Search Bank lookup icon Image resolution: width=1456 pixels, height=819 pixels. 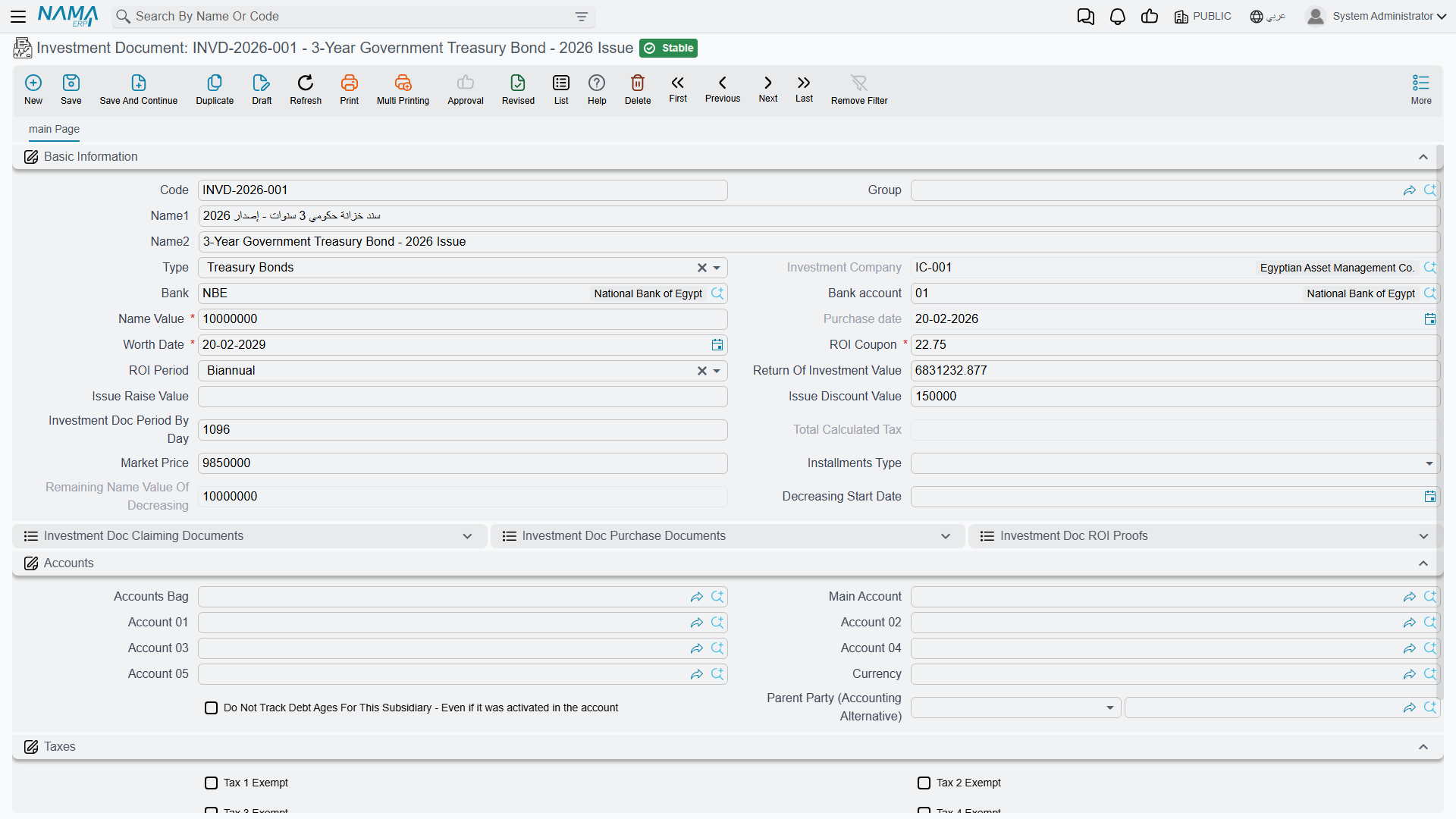[x=717, y=293]
